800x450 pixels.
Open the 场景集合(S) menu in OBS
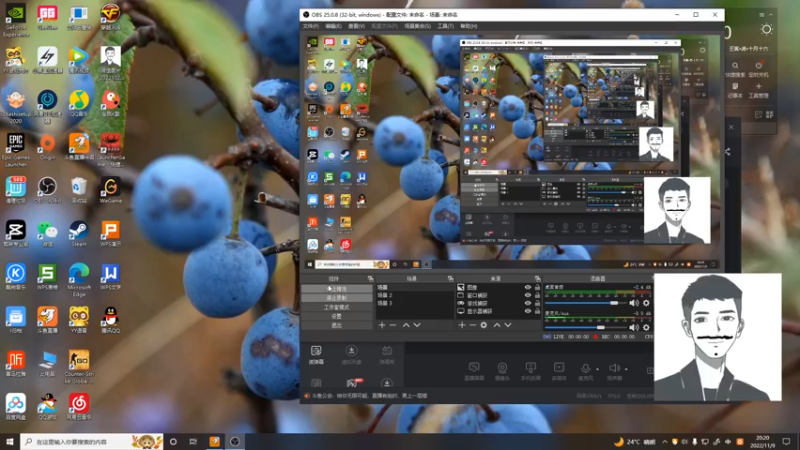tap(418, 26)
